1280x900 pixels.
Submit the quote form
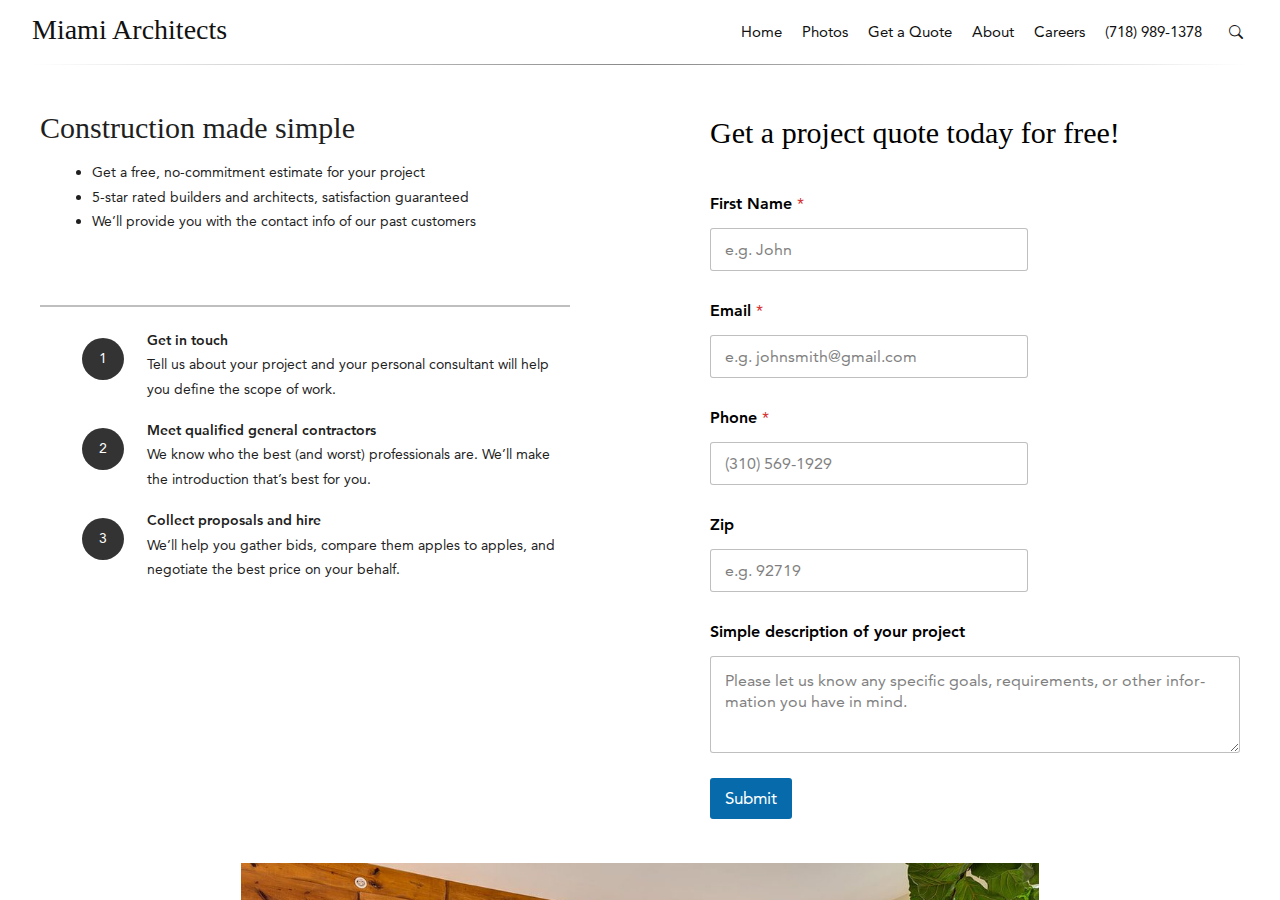[751, 798]
